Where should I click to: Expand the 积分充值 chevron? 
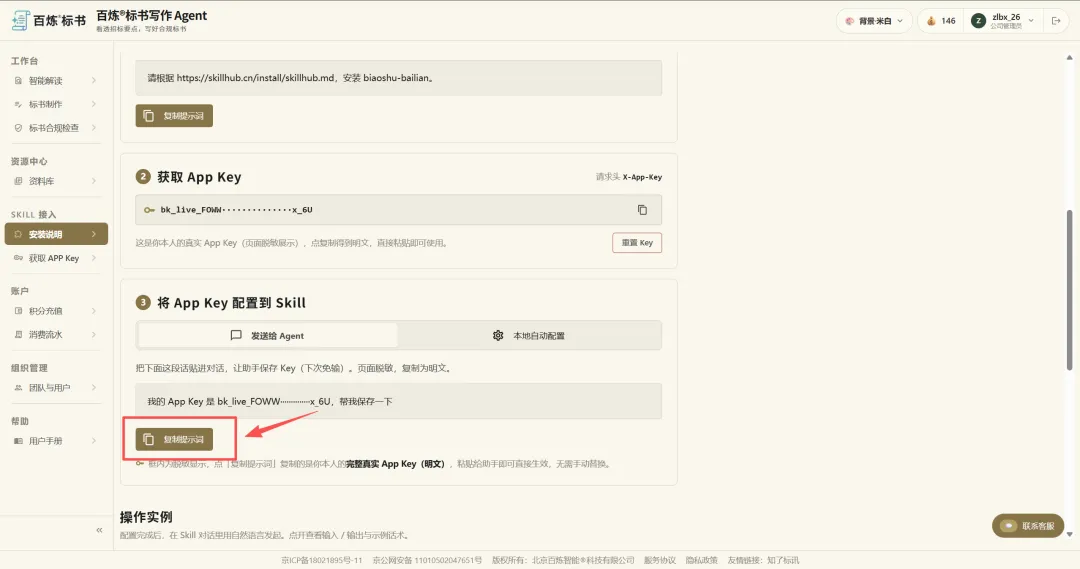click(94, 311)
